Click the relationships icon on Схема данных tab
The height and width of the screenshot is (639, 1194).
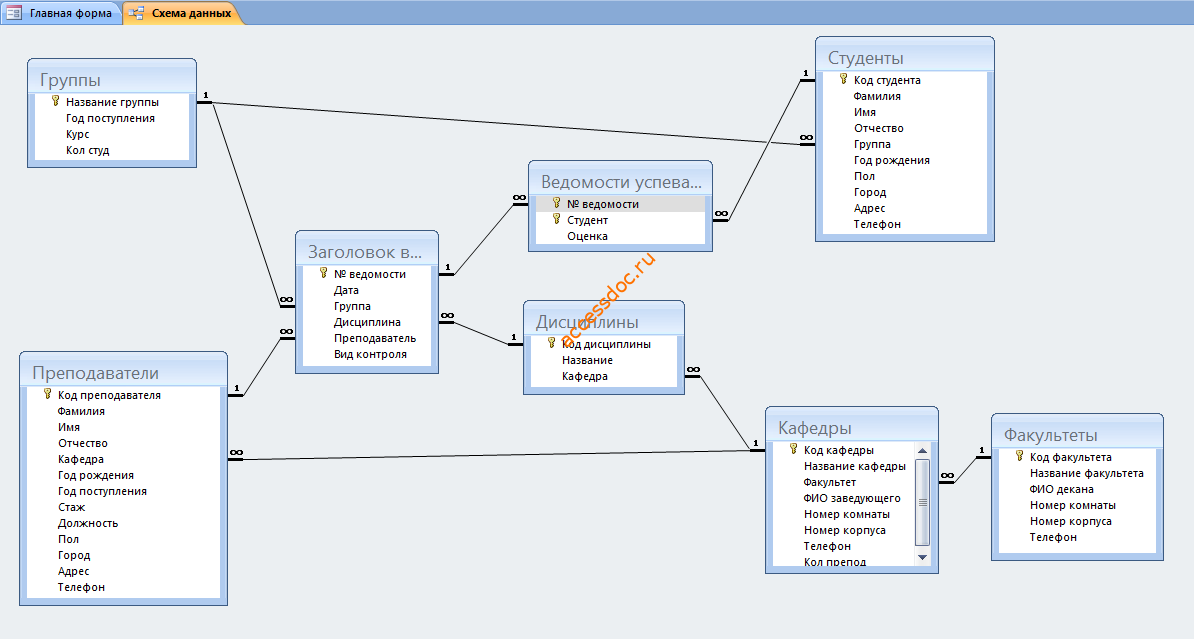pos(136,13)
